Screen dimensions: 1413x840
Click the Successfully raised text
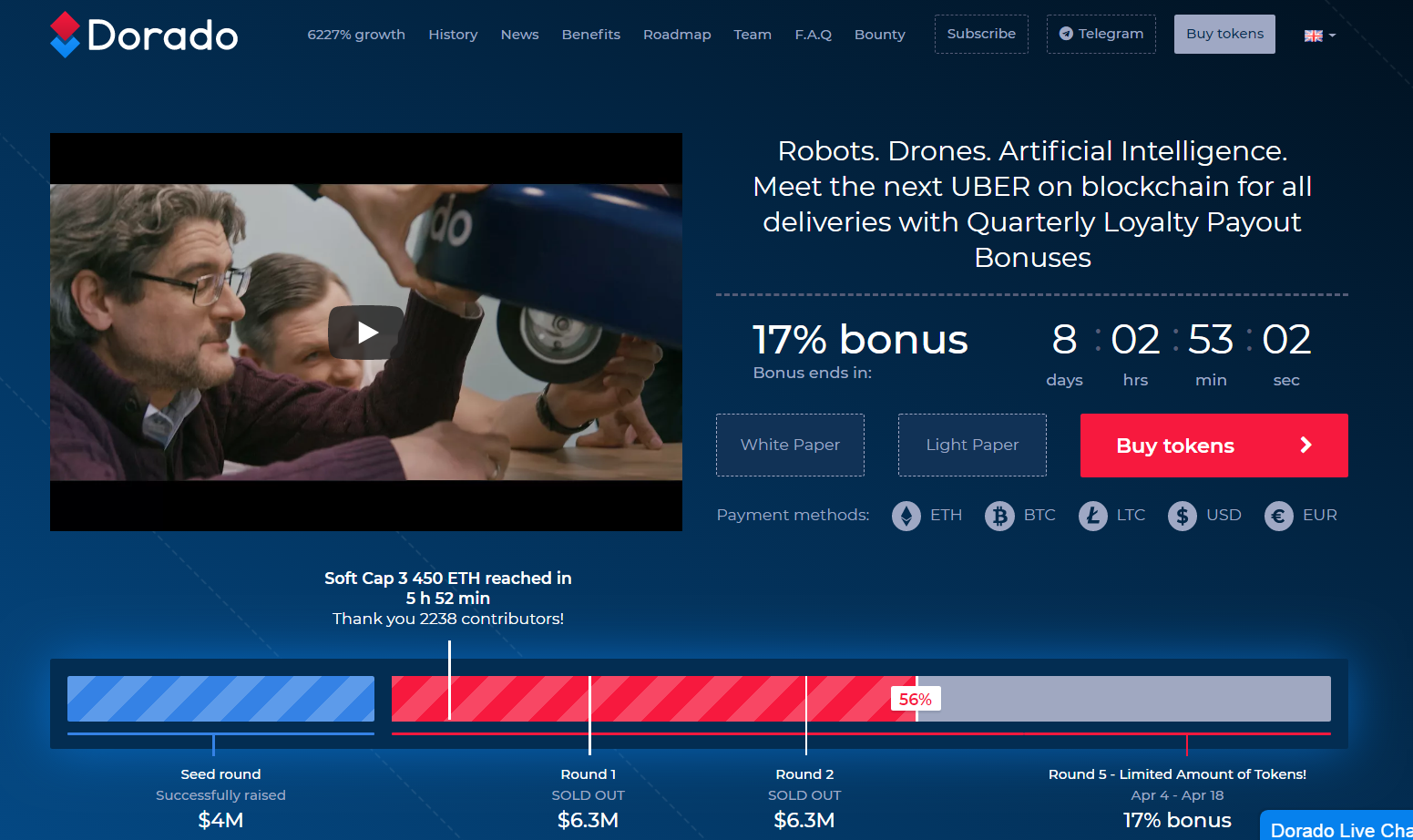point(220,795)
